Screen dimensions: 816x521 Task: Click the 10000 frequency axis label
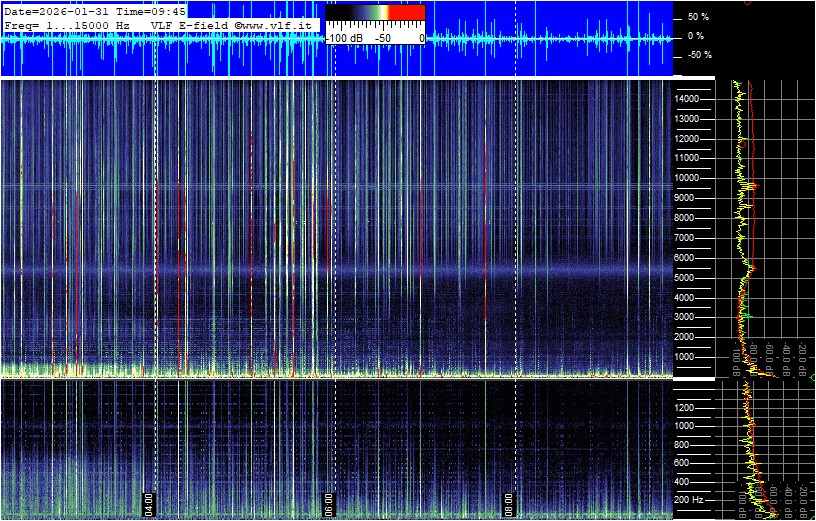687,178
